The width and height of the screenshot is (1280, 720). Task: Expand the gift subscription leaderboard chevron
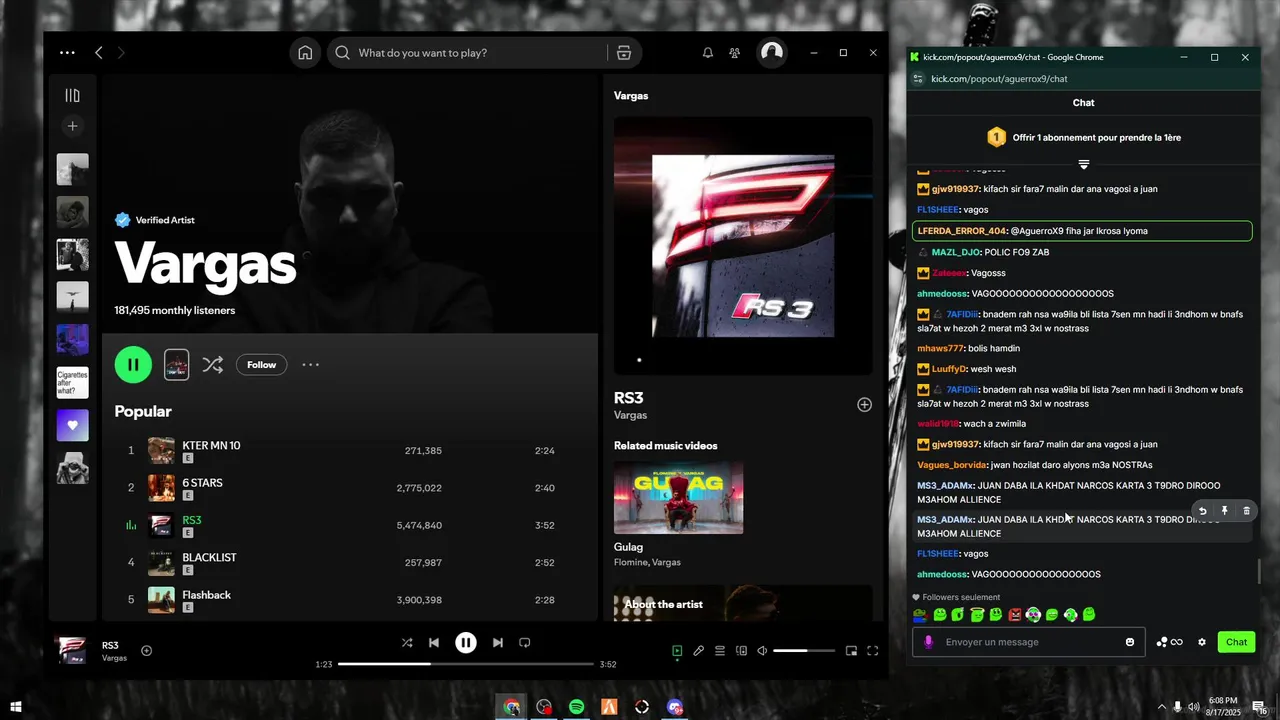click(1083, 164)
